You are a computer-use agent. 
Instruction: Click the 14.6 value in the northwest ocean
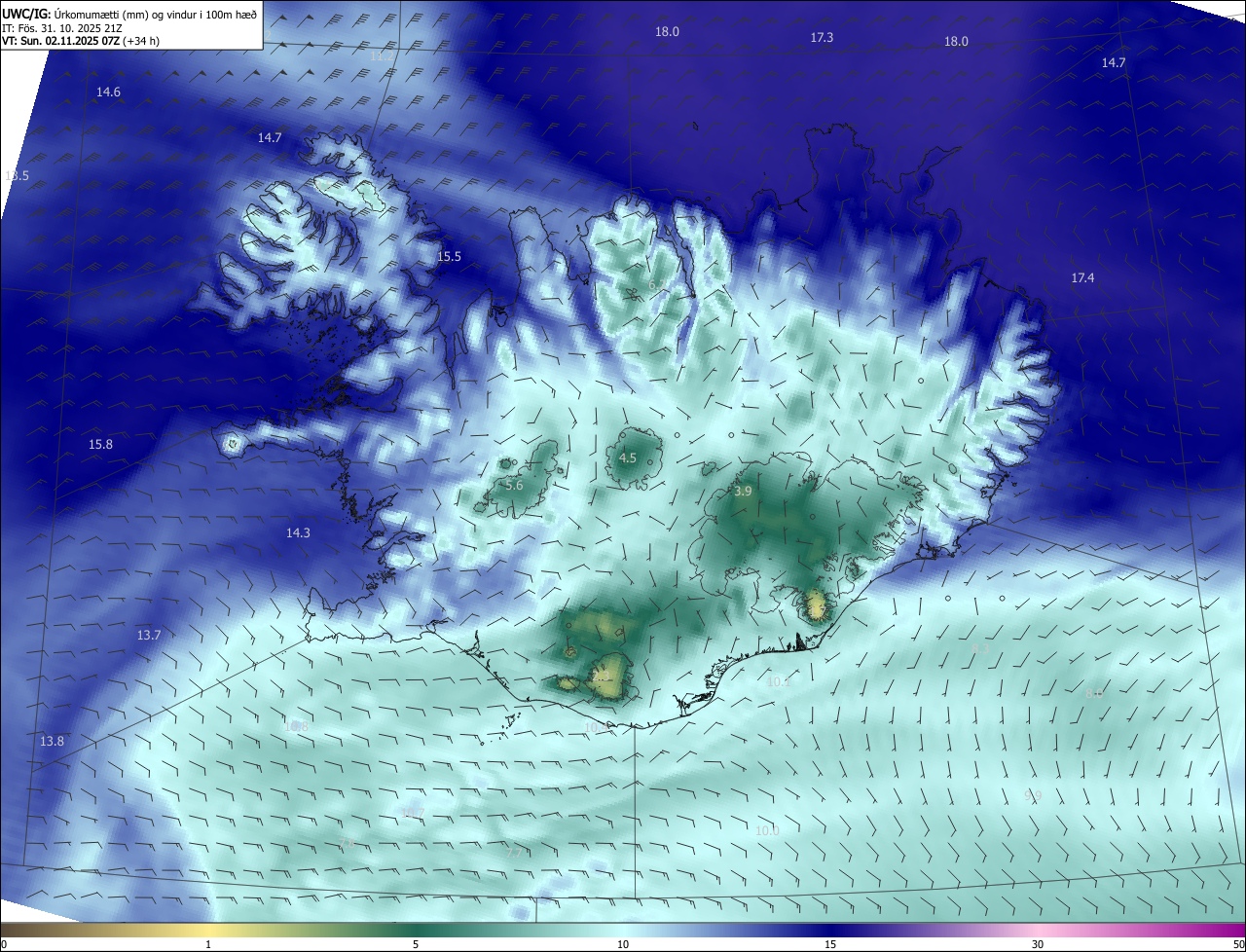108,92
